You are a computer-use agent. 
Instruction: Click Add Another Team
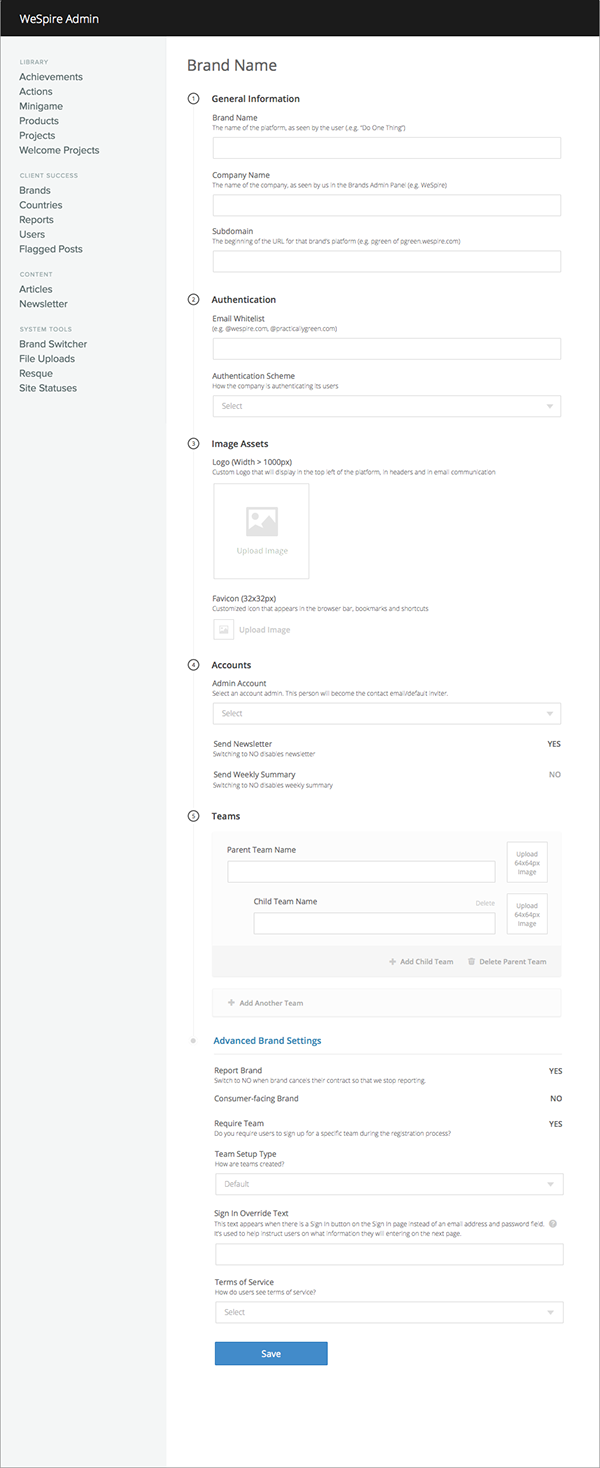(x=271, y=1003)
